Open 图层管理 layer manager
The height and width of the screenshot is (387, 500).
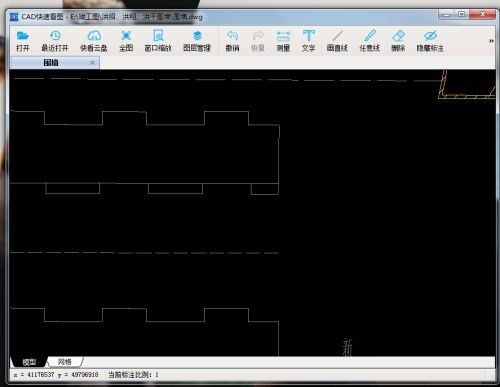click(197, 41)
